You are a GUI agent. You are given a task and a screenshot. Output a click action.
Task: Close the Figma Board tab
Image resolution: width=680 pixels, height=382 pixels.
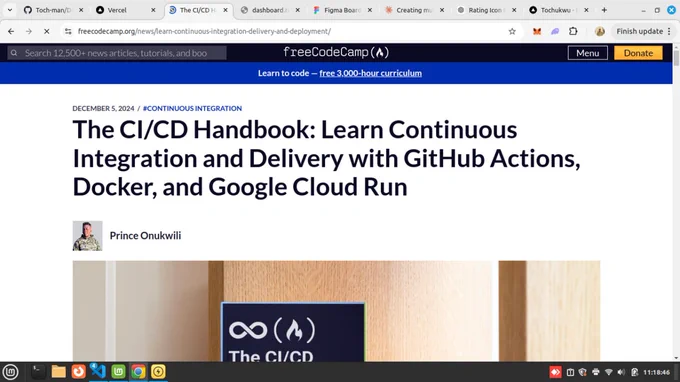point(369,10)
